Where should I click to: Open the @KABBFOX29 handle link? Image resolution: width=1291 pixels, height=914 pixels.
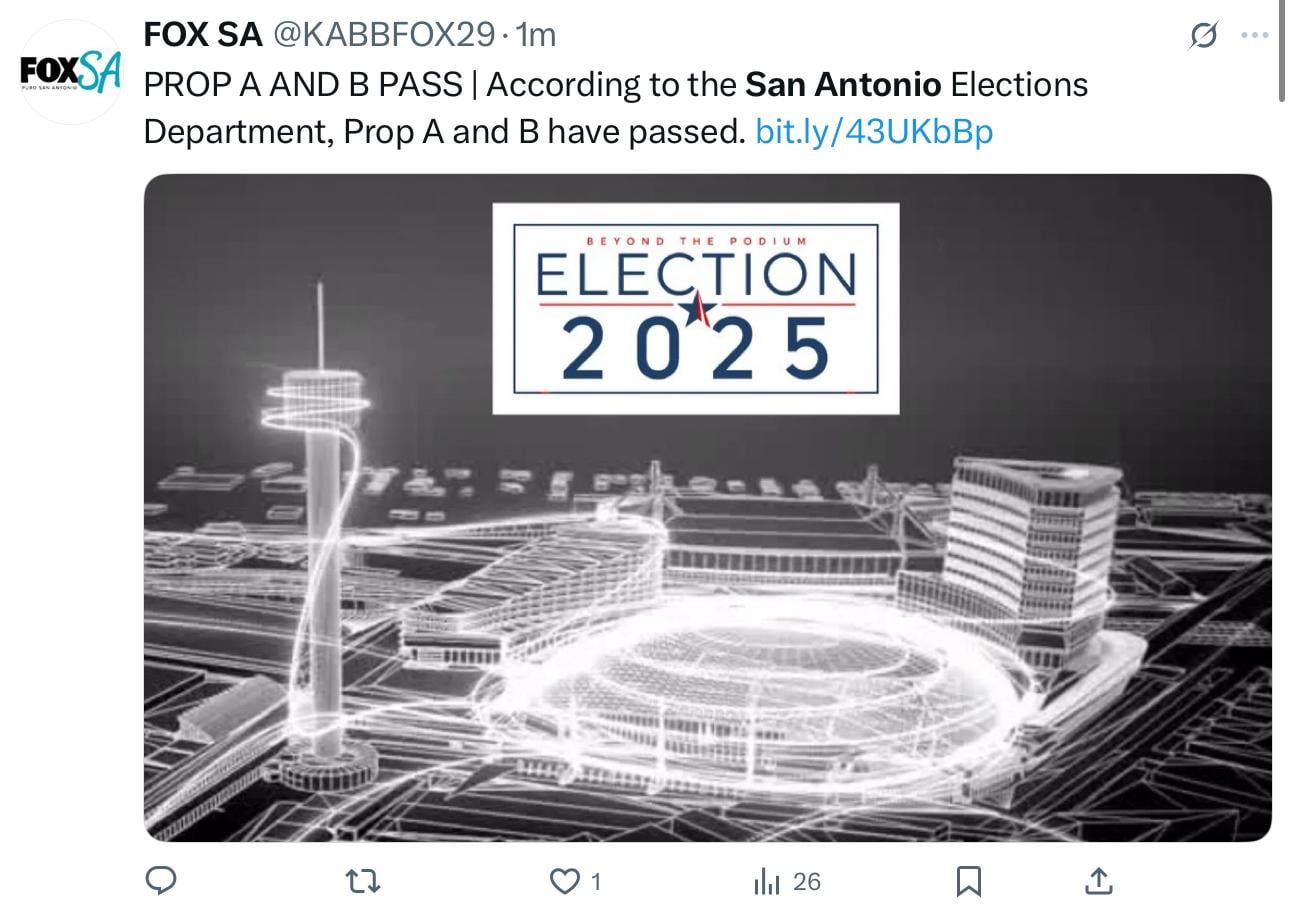coord(384,35)
